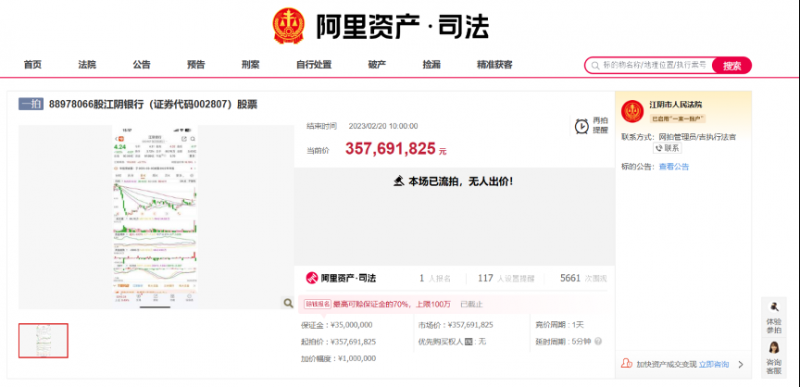Click the zoom magnifier on the stock image

287,303
